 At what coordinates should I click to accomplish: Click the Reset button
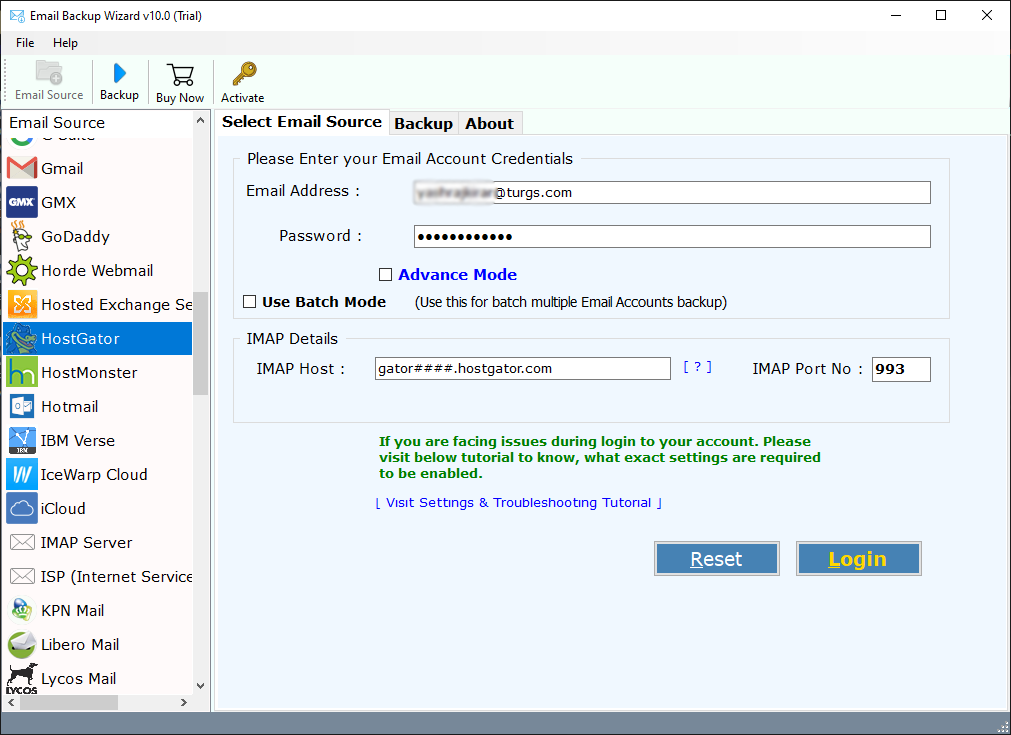716,558
